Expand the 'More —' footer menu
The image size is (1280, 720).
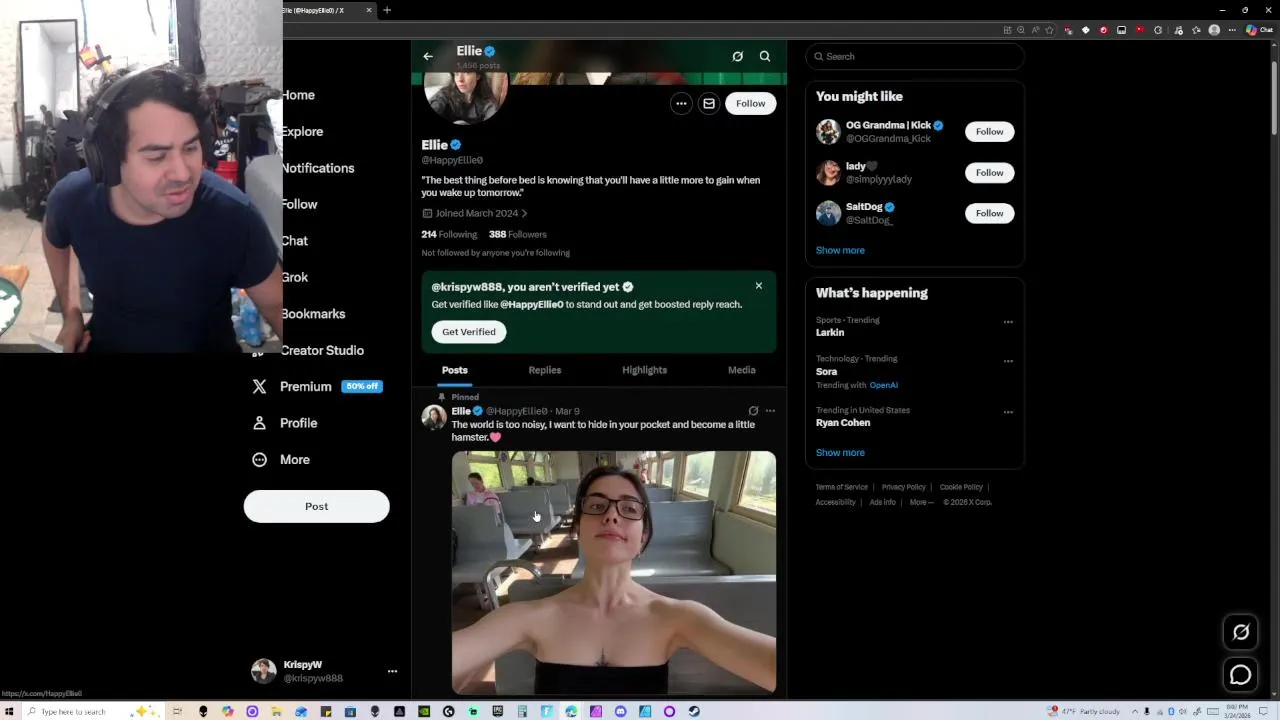coord(921,502)
